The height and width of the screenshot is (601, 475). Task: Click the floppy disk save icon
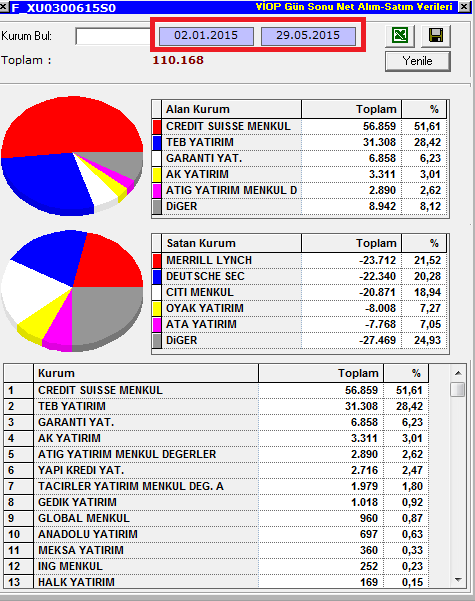(436, 36)
